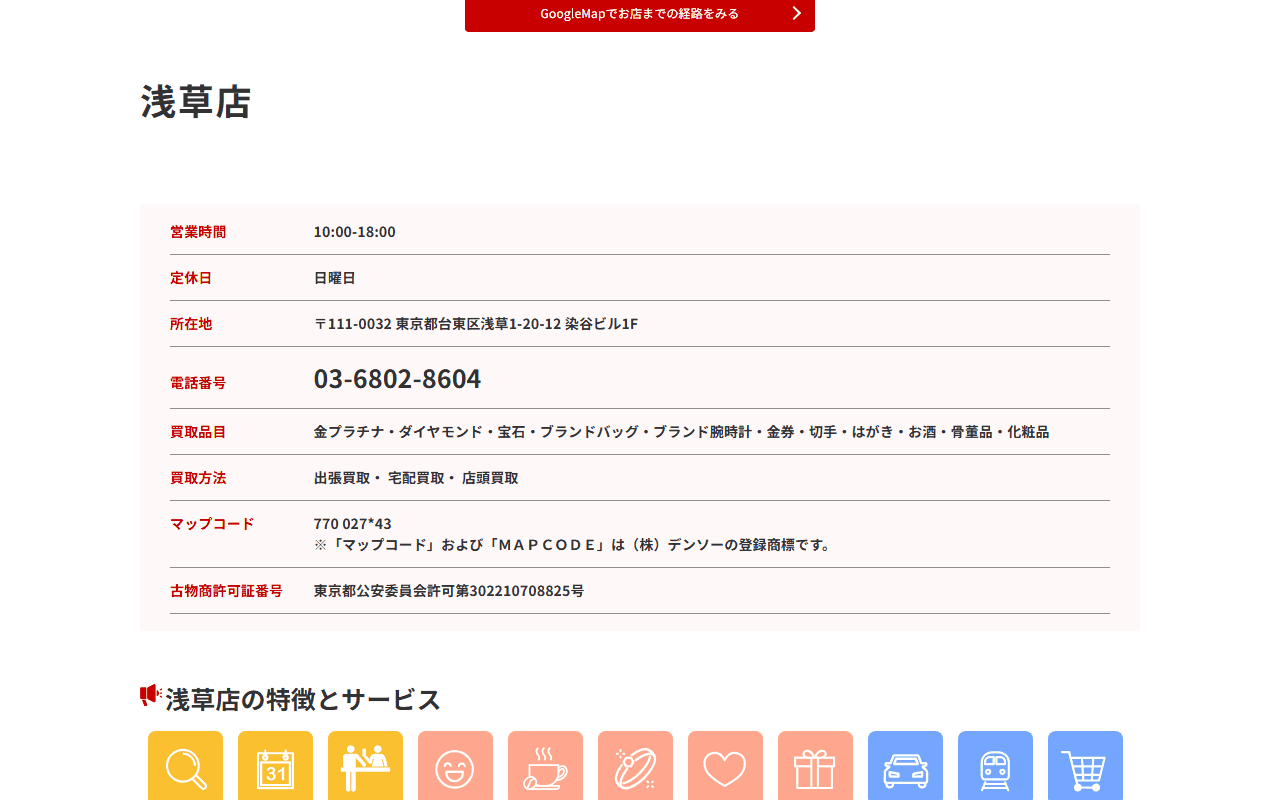The image size is (1280, 800).
Task: Click the car parking service icon
Action: tap(905, 766)
